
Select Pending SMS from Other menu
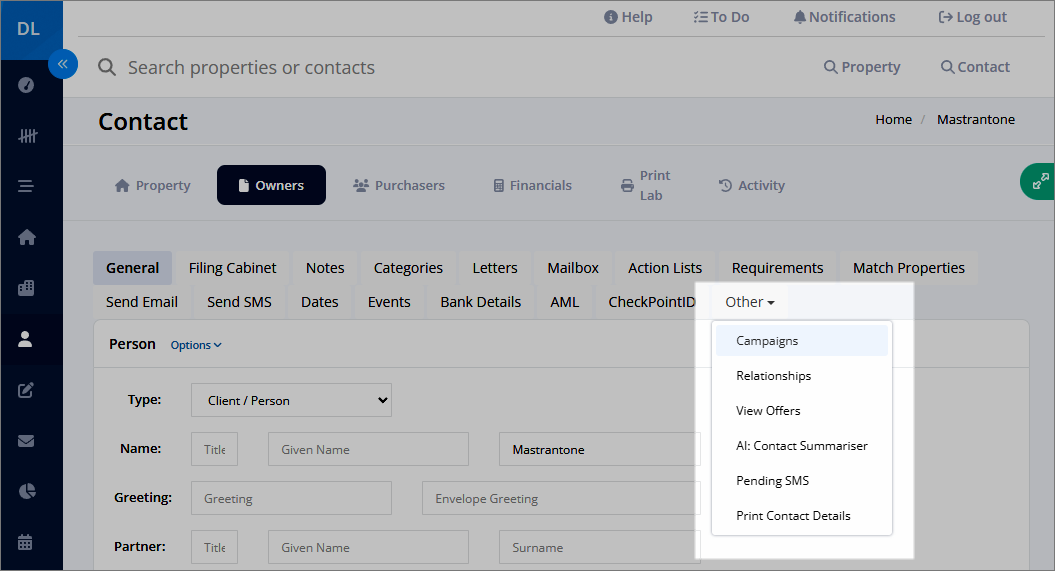802,480
